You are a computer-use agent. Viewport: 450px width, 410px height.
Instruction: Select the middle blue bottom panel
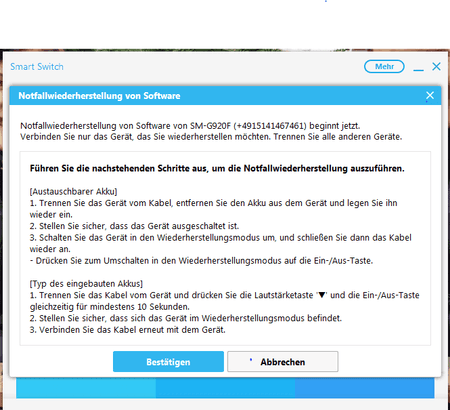tap(225, 388)
